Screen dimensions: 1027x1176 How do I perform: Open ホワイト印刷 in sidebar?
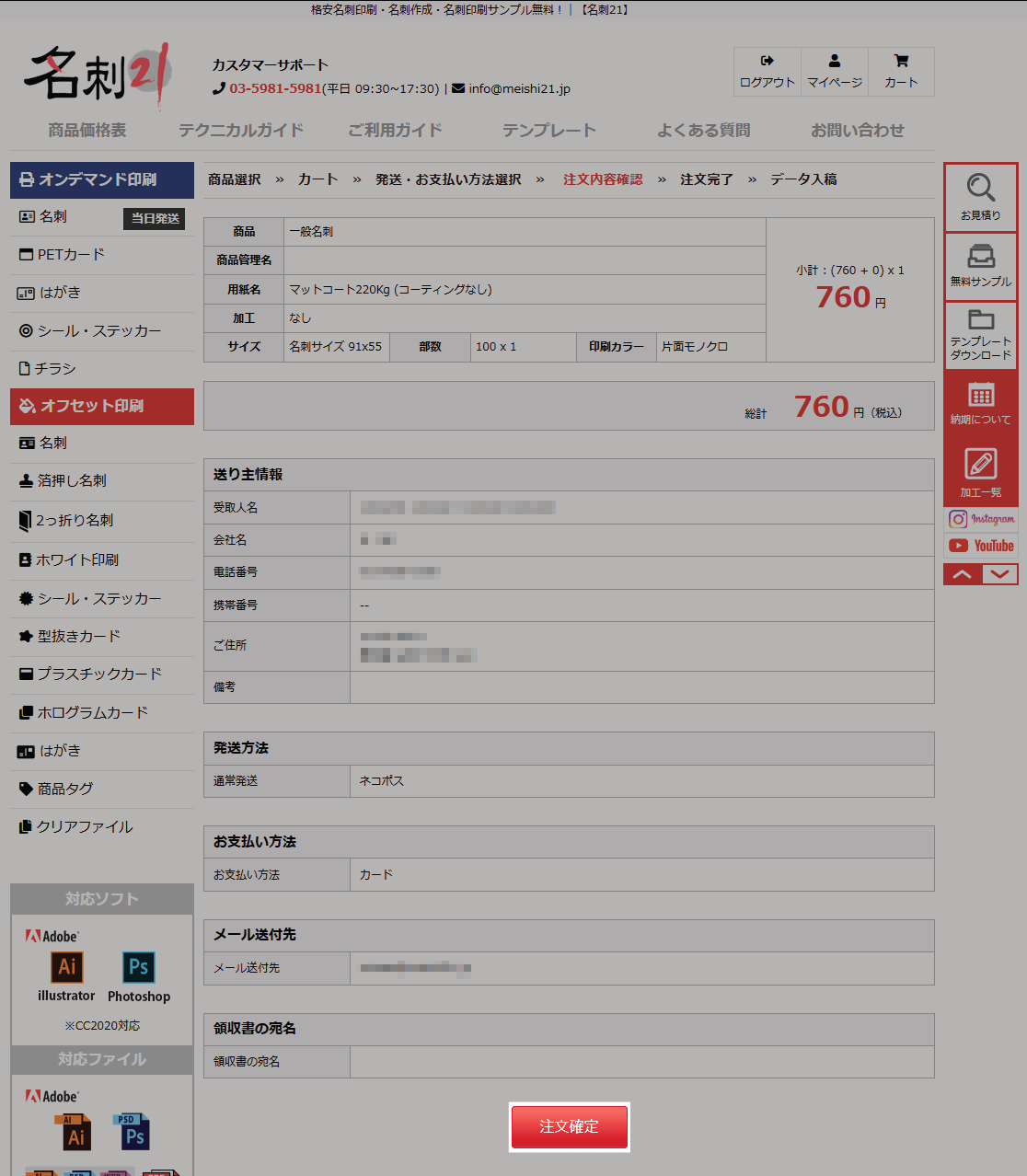(102, 560)
